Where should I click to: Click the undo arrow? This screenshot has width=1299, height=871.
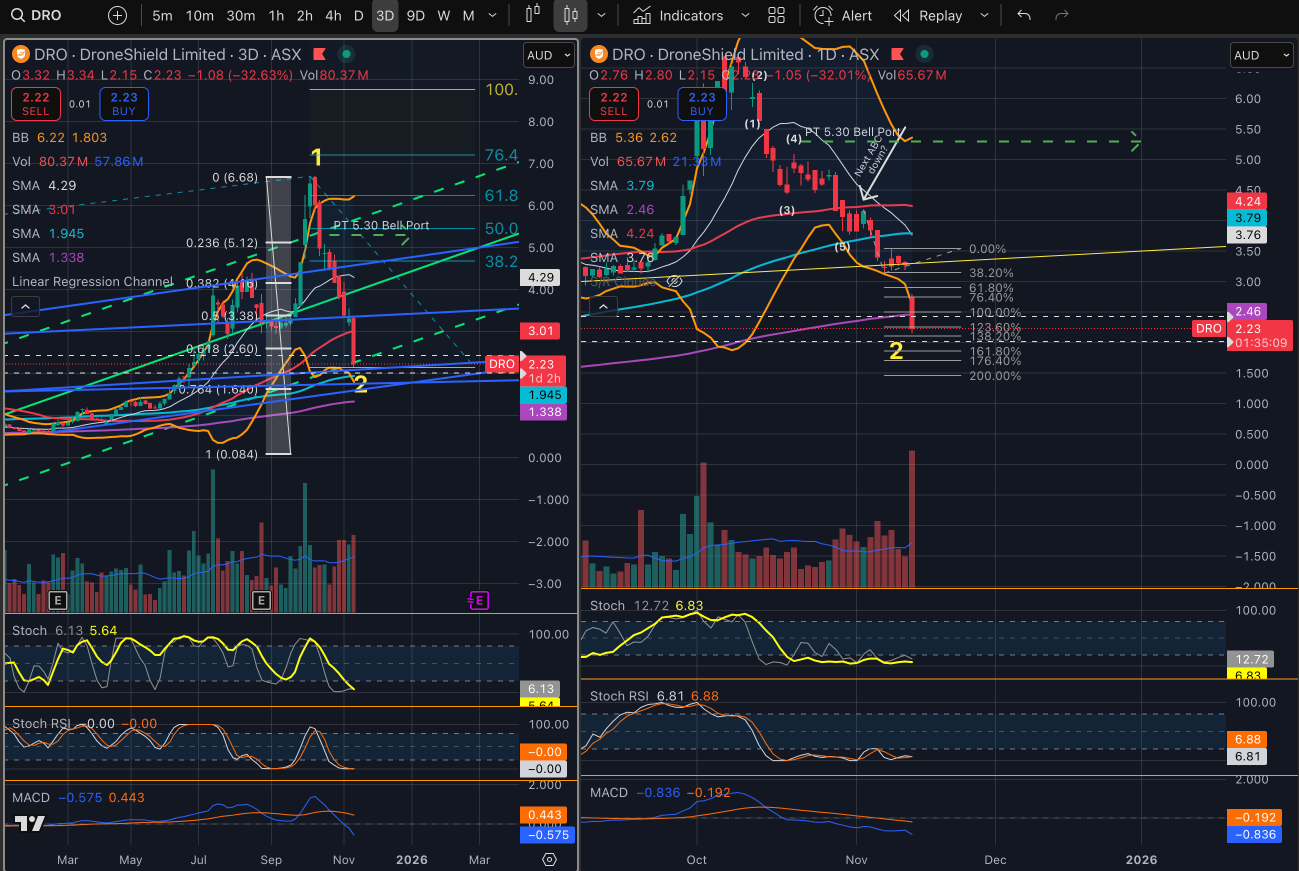coord(1023,16)
